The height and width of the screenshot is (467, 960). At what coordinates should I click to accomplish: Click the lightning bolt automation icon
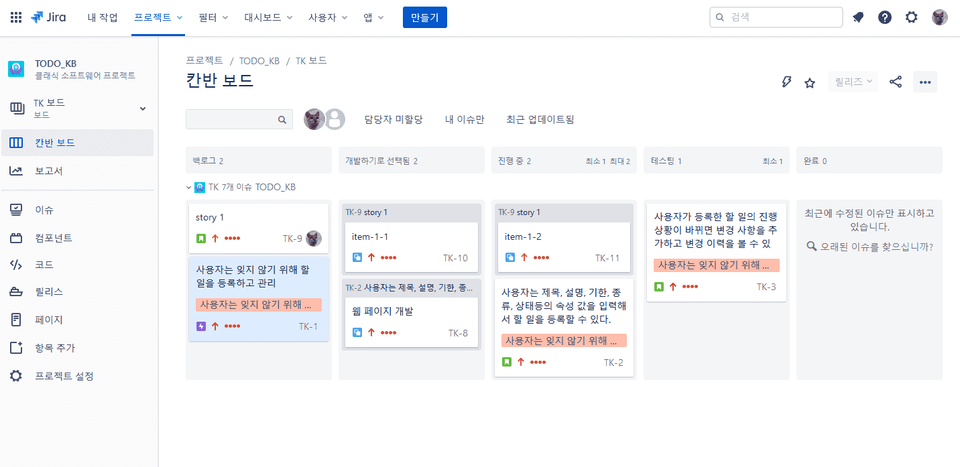[x=786, y=82]
